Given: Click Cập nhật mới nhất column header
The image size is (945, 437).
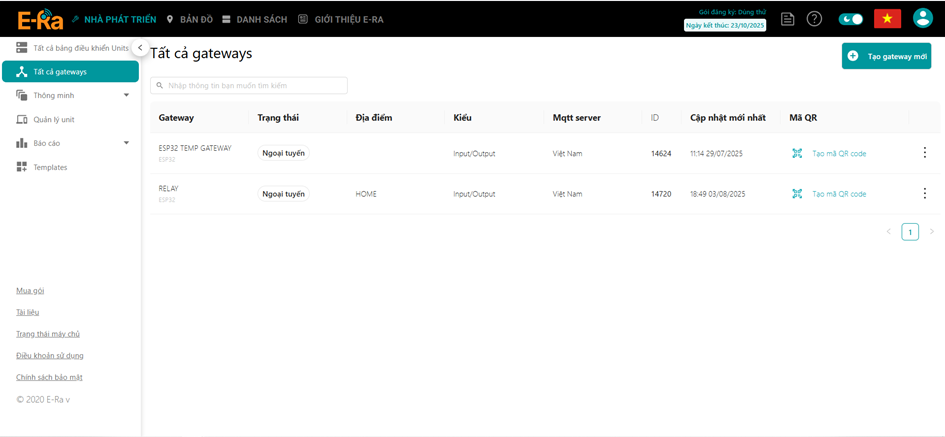Looking at the screenshot, I should pyautogui.click(x=728, y=118).
